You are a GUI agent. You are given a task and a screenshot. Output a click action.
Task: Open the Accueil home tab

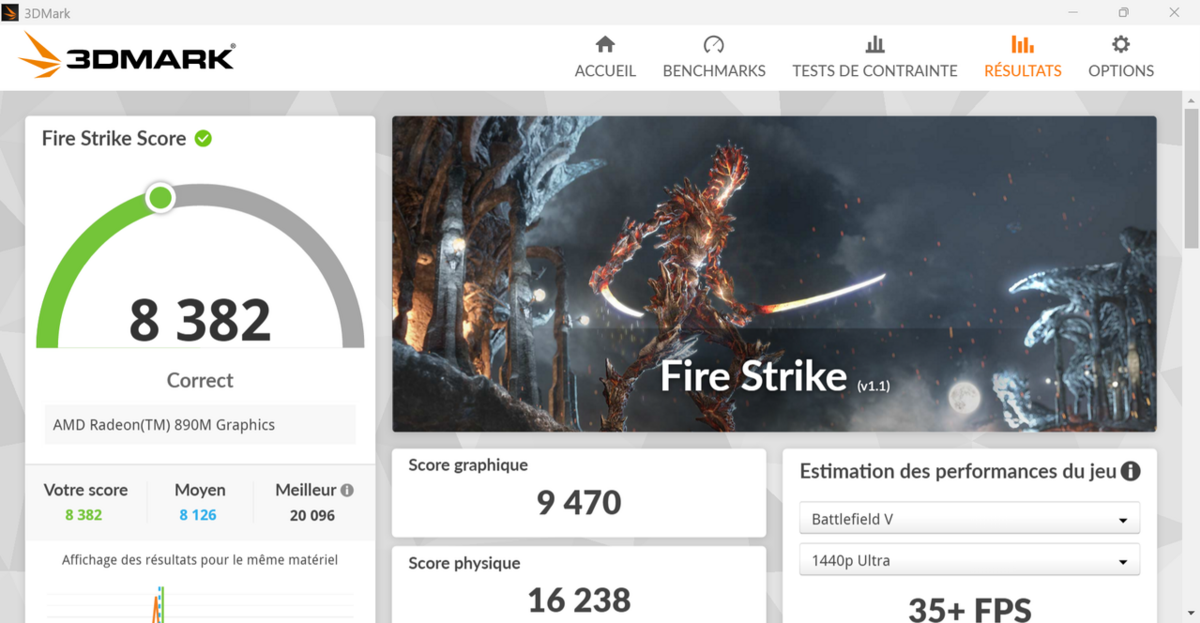click(605, 57)
